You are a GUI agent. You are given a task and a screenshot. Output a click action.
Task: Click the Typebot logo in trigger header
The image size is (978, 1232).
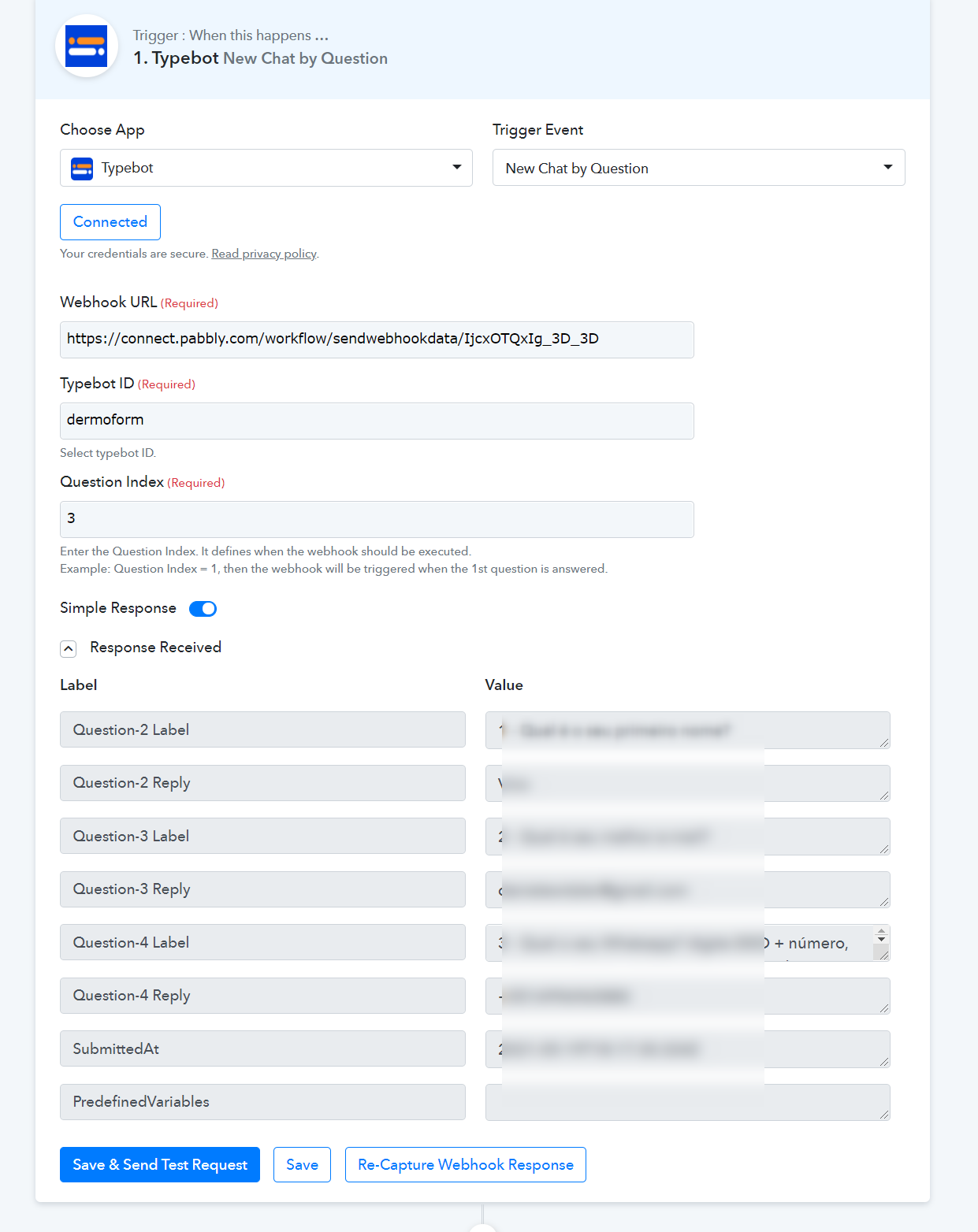tap(87, 46)
